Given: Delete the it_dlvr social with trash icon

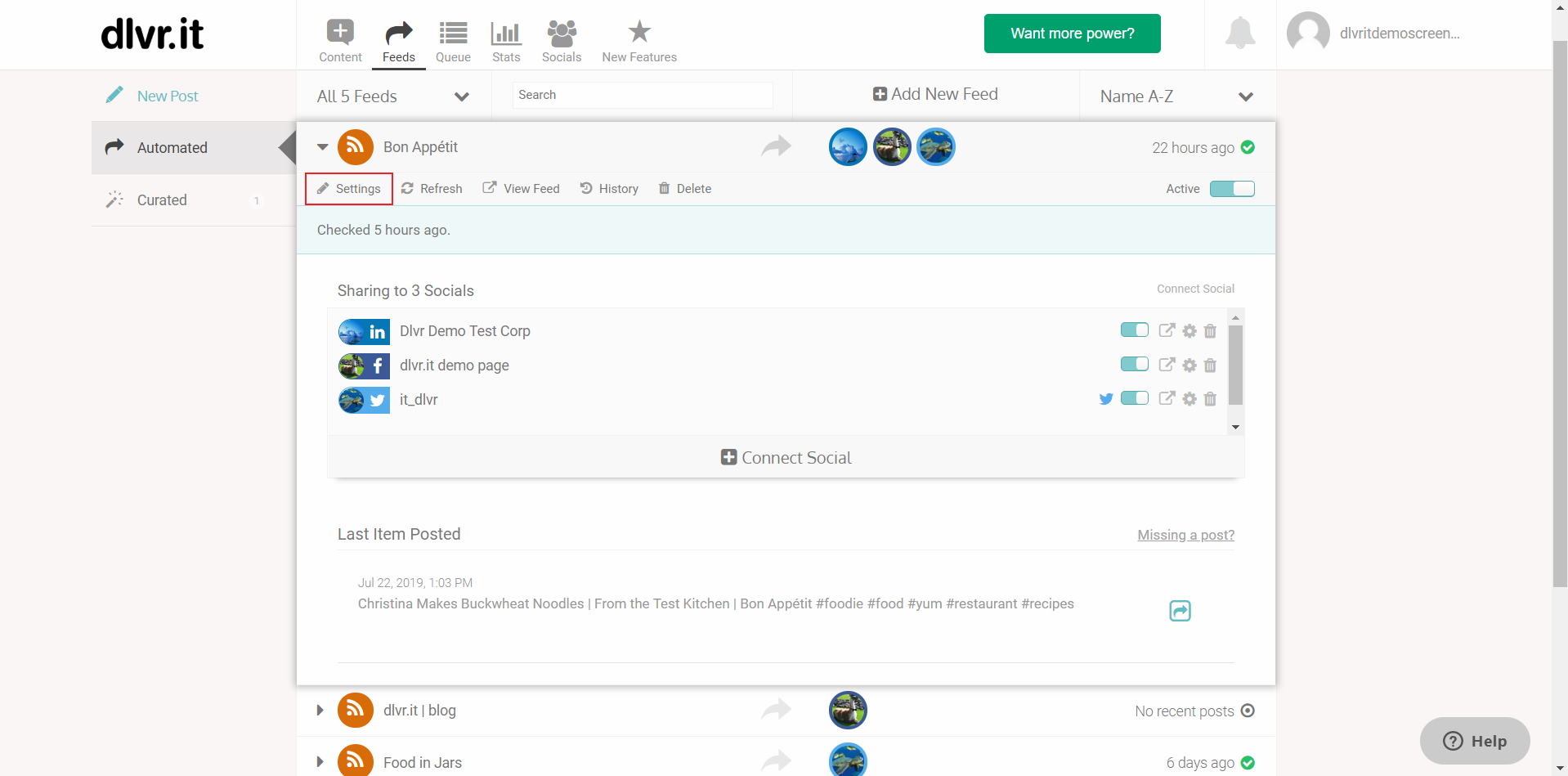Looking at the screenshot, I should click(1211, 399).
